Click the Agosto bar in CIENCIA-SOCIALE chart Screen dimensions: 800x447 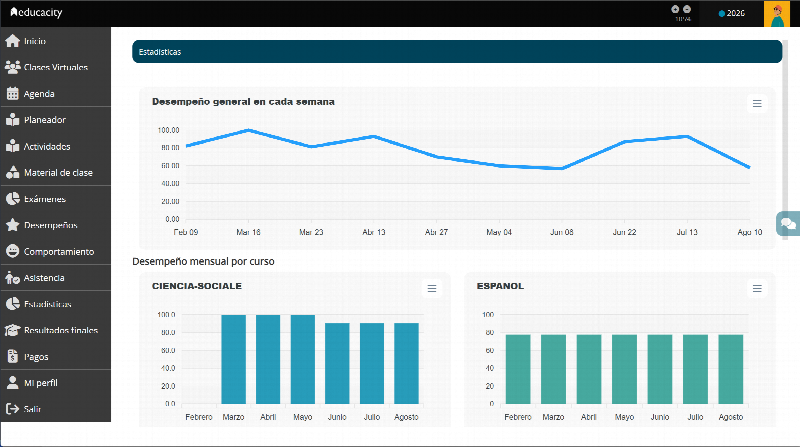click(x=406, y=363)
